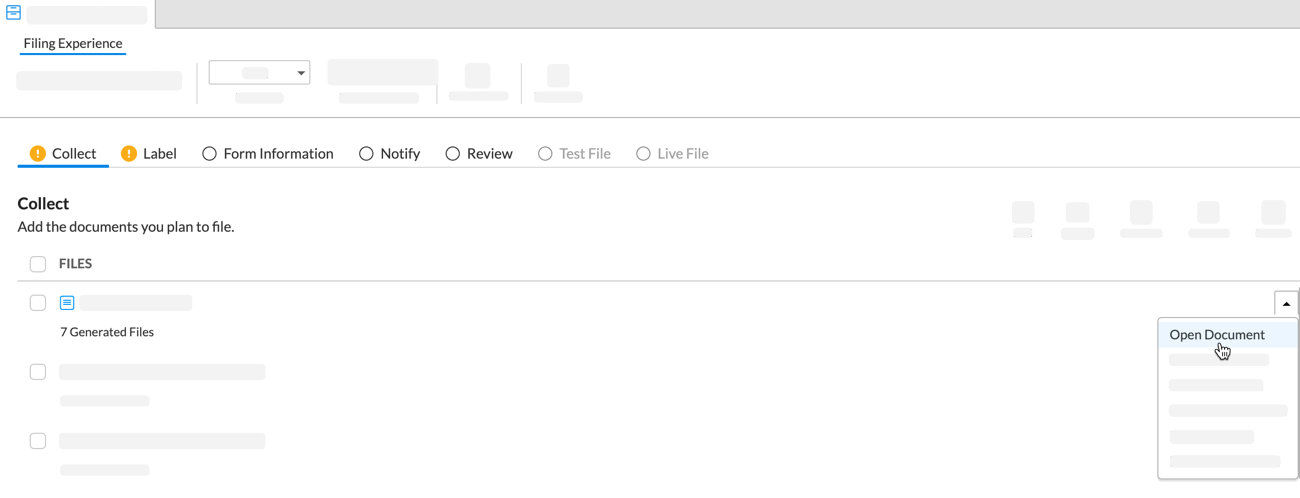This screenshot has width=1300, height=498.
Task: Choose Open Document from the menu
Action: [1217, 335]
